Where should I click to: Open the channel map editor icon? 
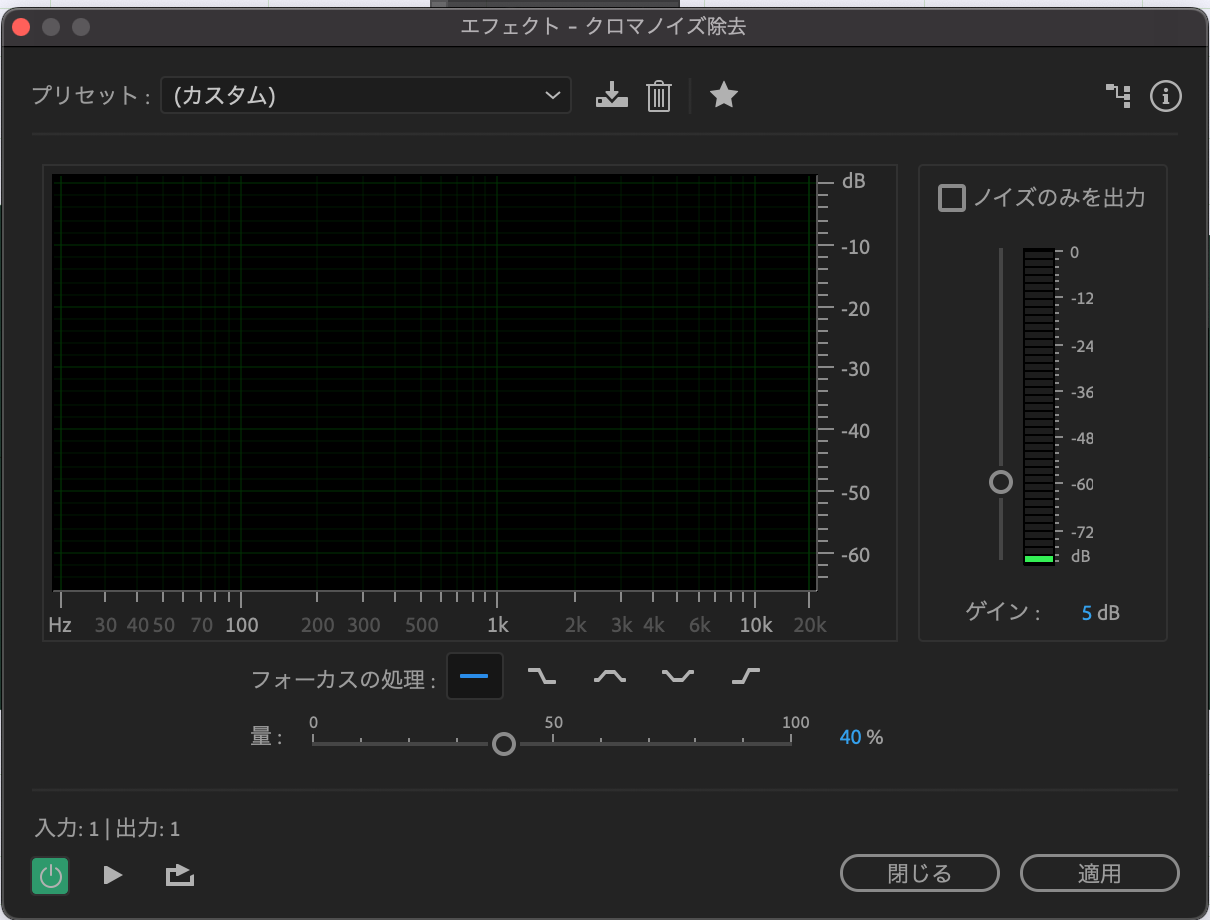pos(1118,96)
